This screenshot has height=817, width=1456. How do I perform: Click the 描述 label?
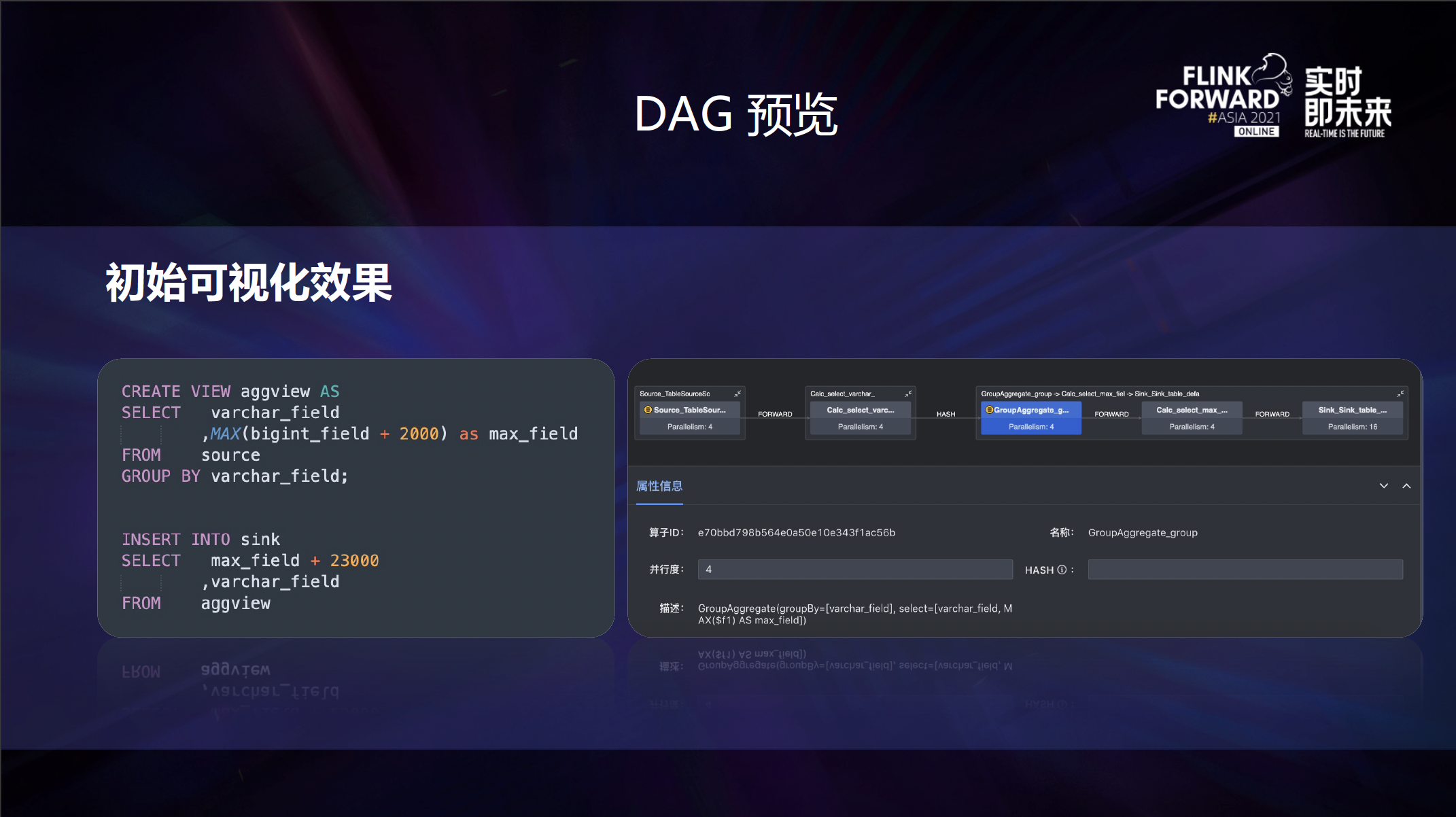(672, 608)
